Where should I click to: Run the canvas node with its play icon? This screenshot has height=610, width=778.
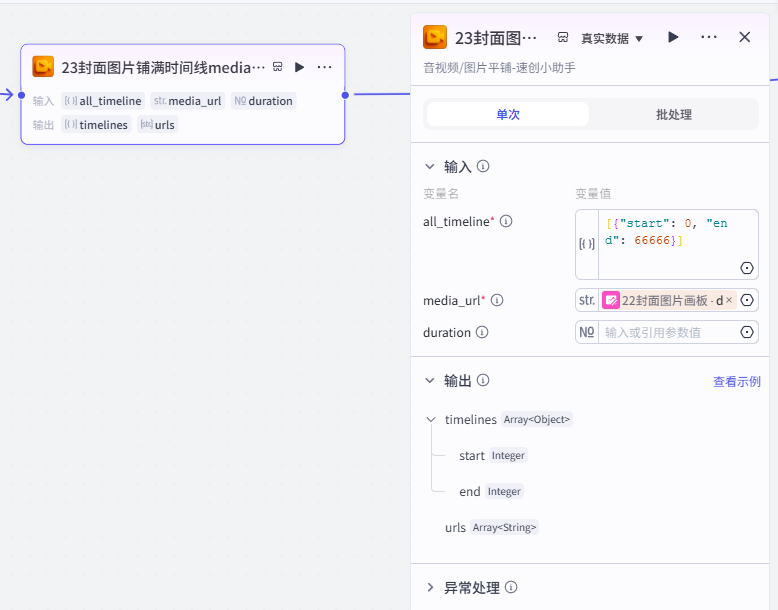point(299,67)
